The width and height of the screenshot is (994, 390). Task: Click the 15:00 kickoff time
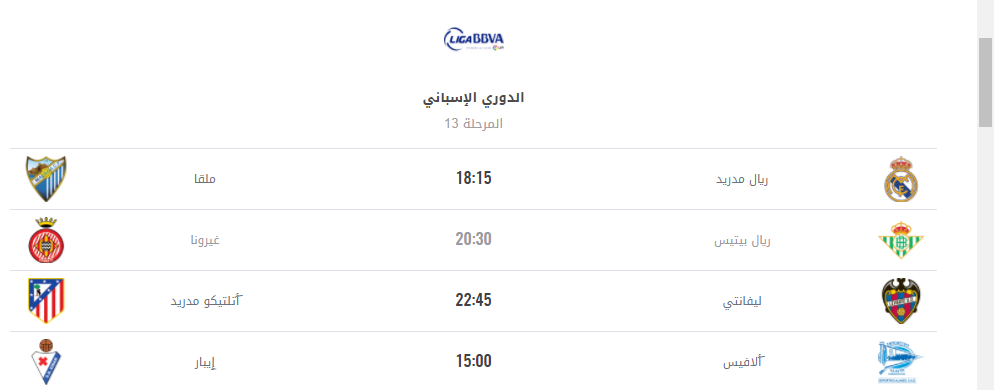pos(474,361)
